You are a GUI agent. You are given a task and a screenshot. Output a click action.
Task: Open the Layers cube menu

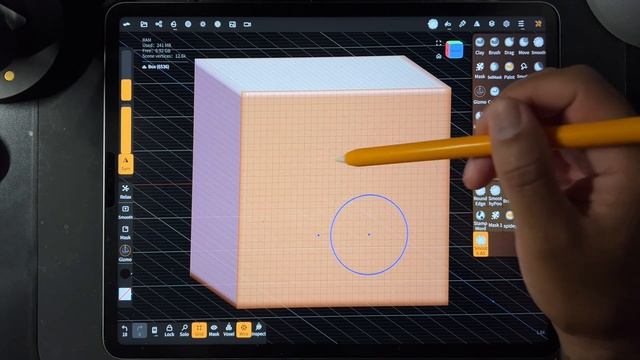(x=491, y=24)
